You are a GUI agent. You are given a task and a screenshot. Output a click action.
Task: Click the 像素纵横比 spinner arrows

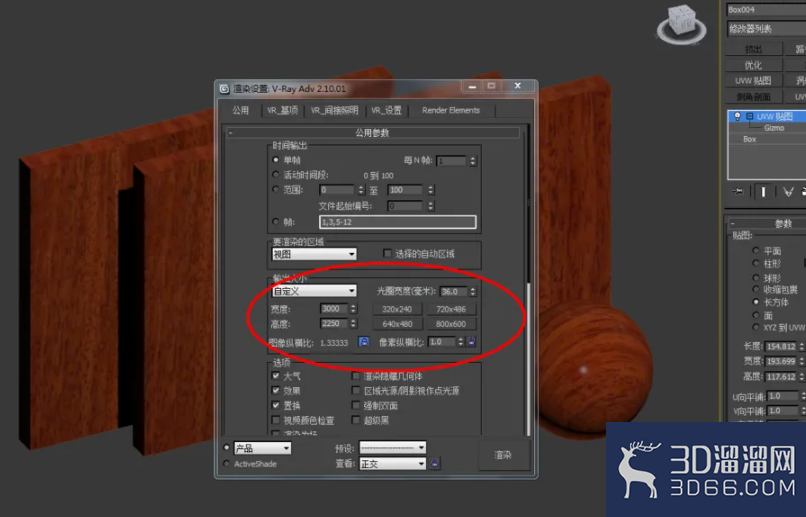click(x=461, y=342)
